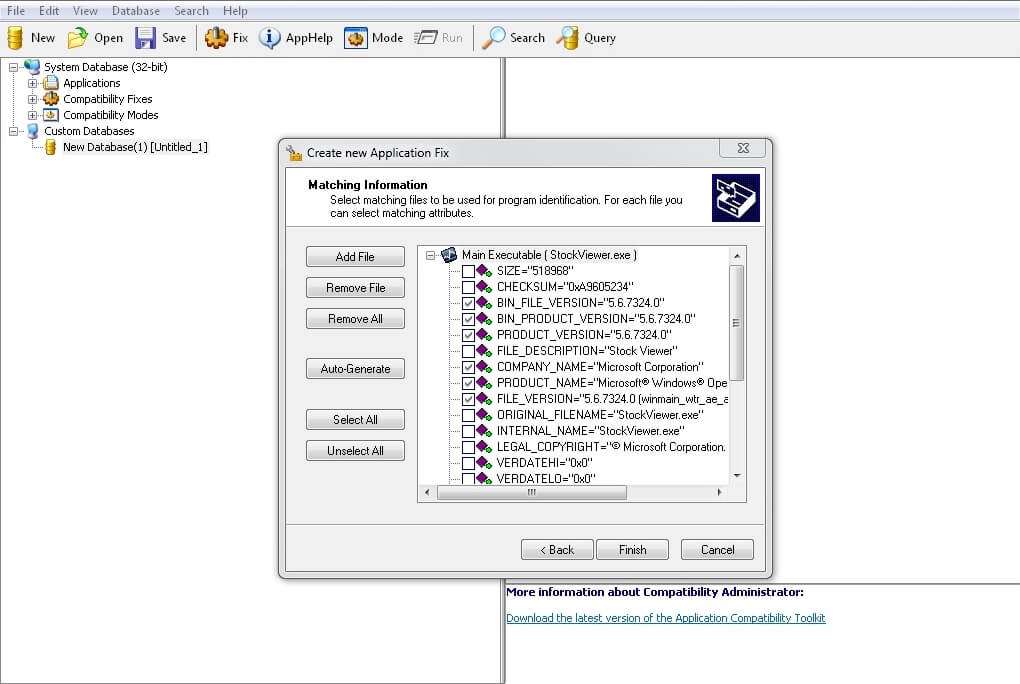Open the View menu
This screenshot has width=1020, height=684.
click(x=85, y=10)
